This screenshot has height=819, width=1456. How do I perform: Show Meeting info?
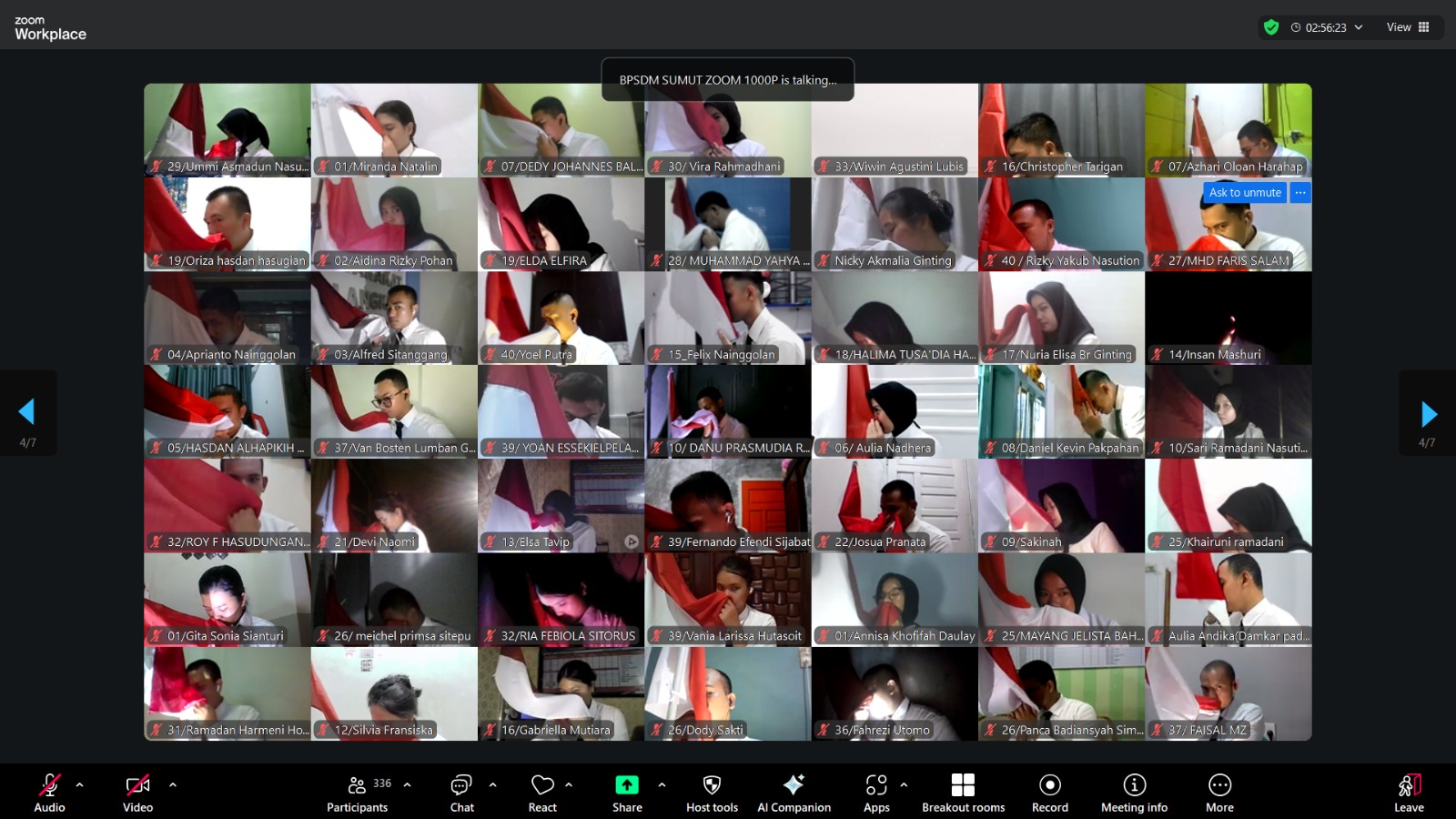1134,792
